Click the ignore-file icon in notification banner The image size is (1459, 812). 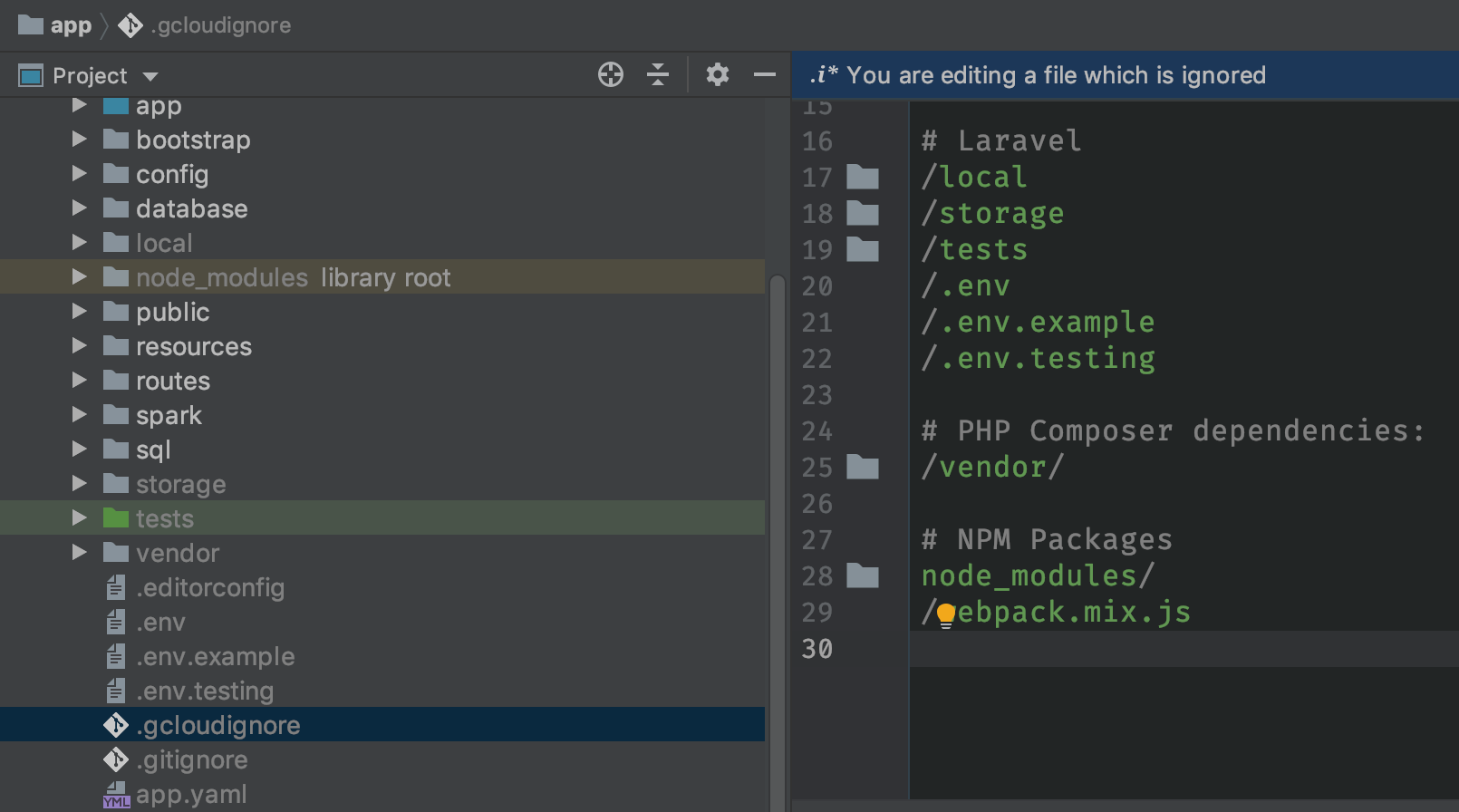824,74
